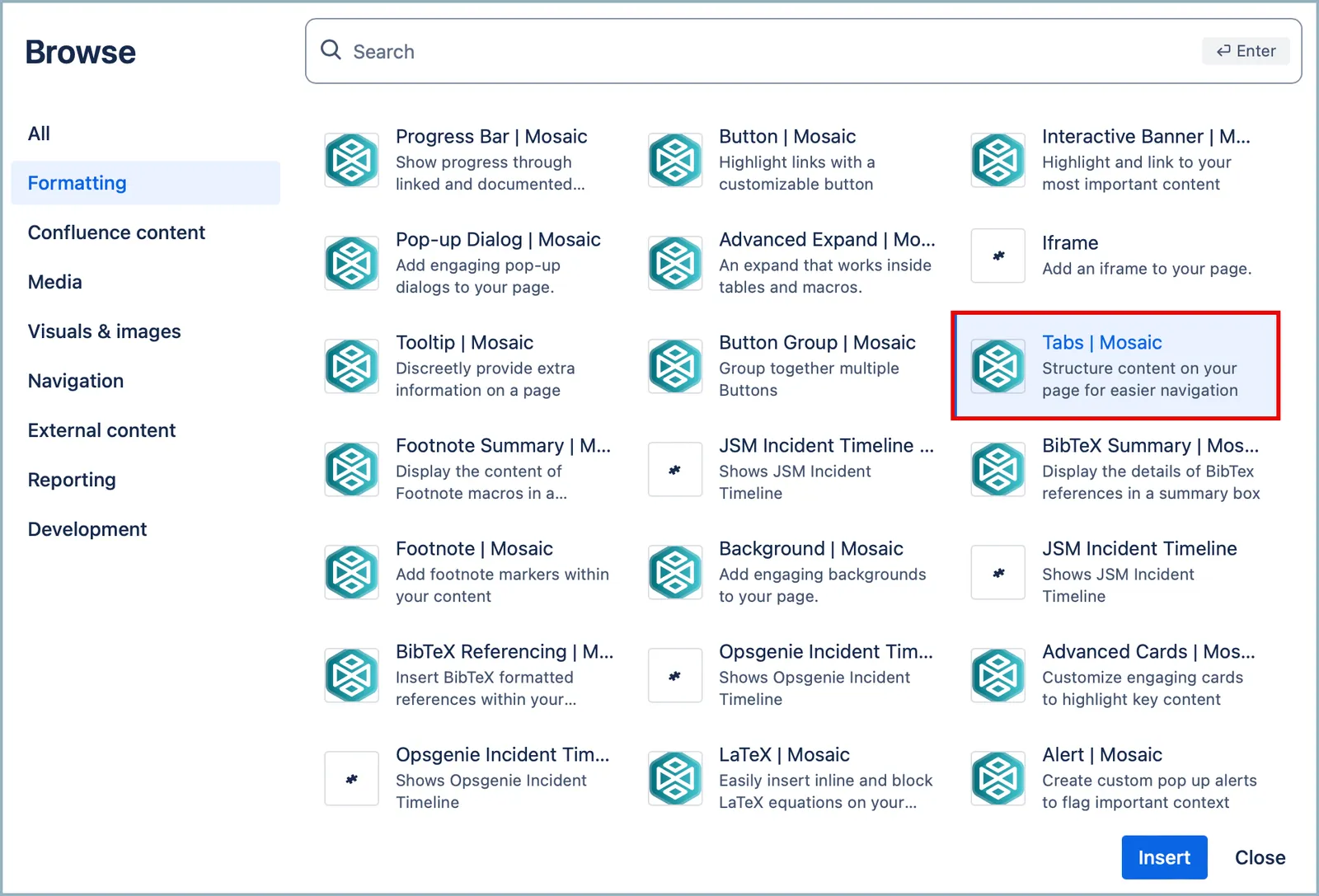1319x896 pixels.
Task: Select the Tooltip | Mosaic title
Action: pos(464,342)
